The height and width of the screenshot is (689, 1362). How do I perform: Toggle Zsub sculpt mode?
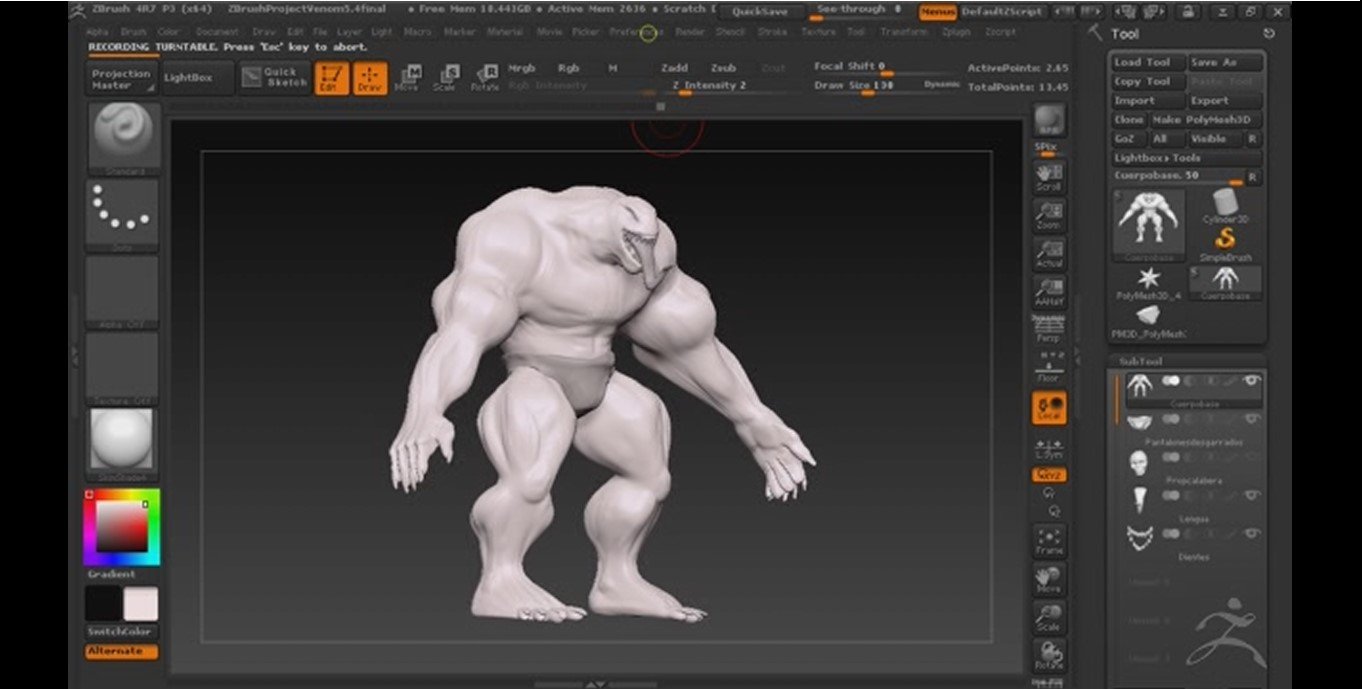click(x=723, y=69)
